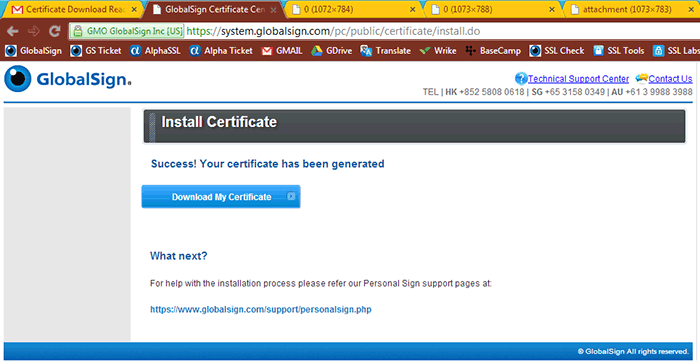This screenshot has width=700, height=364.
Task: Click the browser Forward arrow
Action: coord(33,31)
